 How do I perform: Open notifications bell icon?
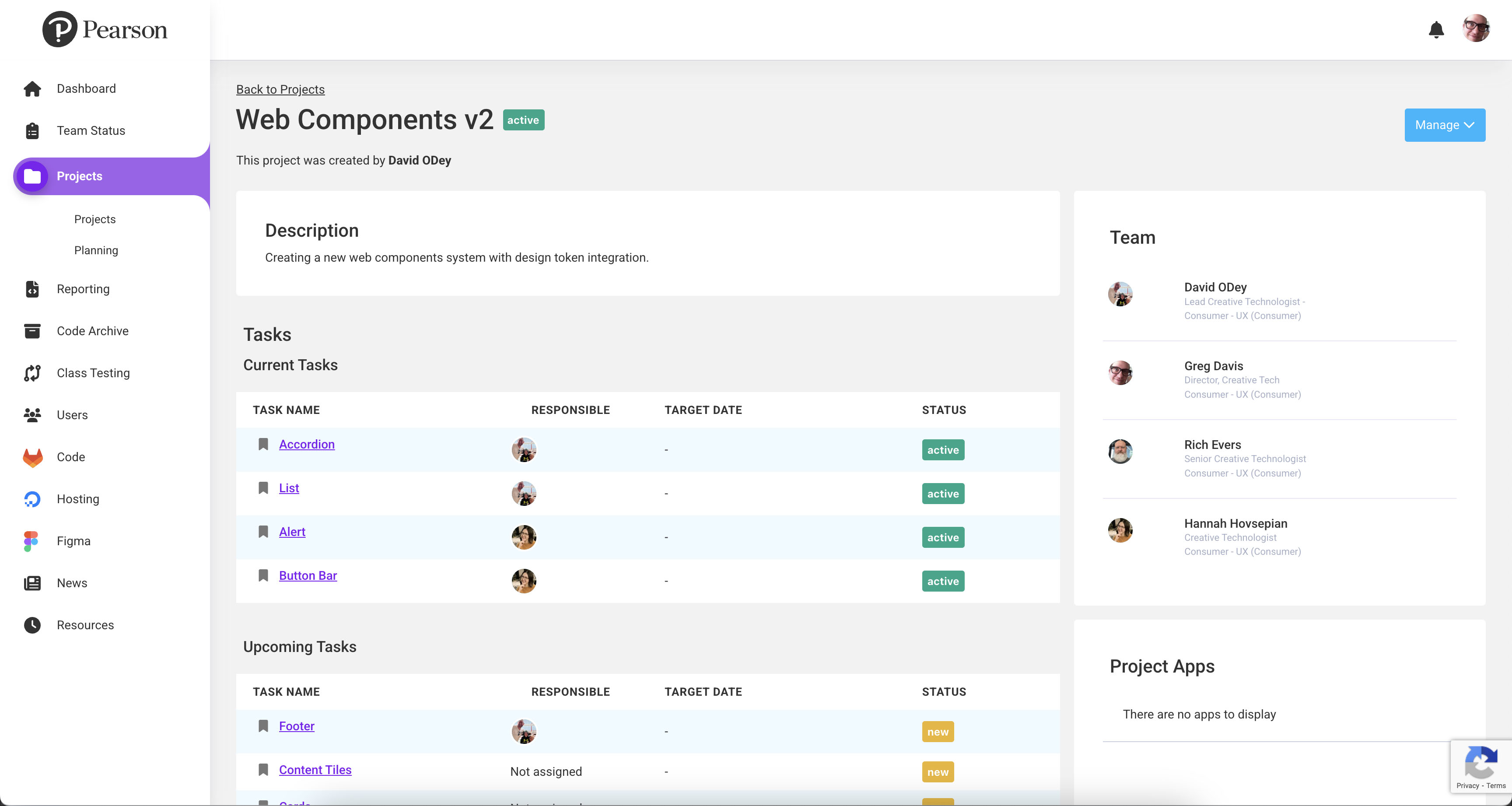coord(1436,29)
